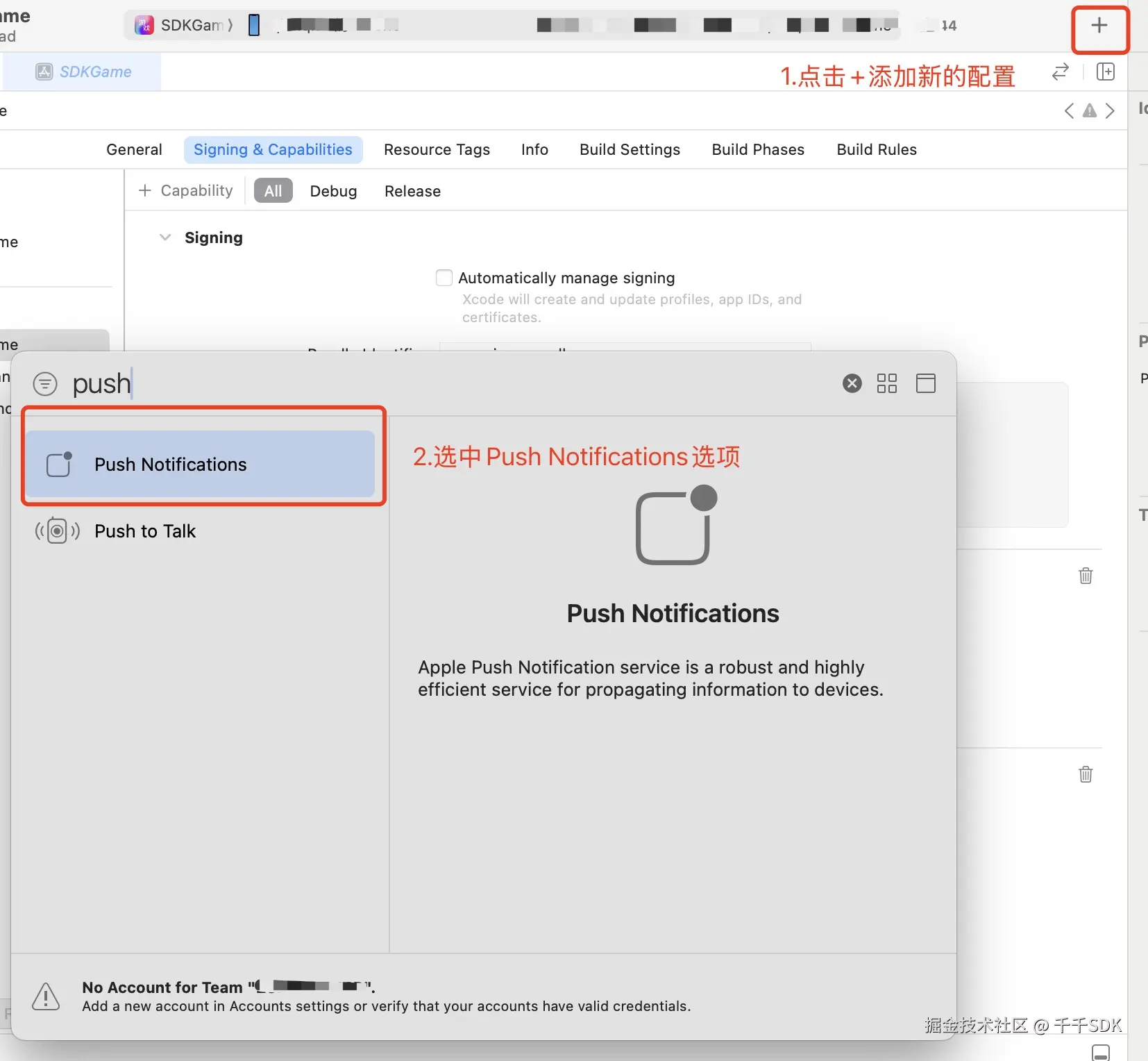Click the issue warning triangle icon
This screenshot has height=1061, width=1148.
tap(1090, 110)
